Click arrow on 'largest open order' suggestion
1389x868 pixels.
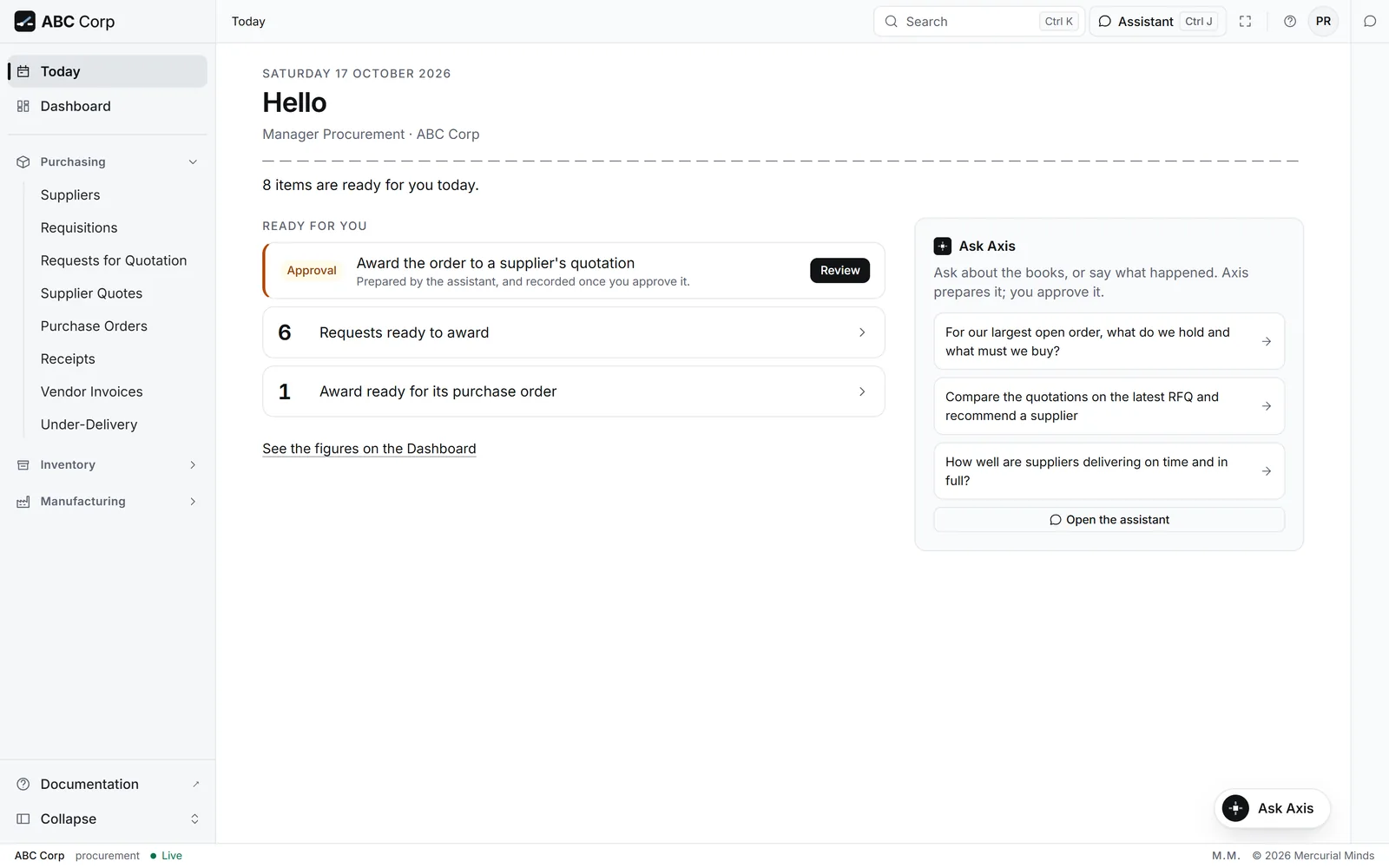[1267, 341]
